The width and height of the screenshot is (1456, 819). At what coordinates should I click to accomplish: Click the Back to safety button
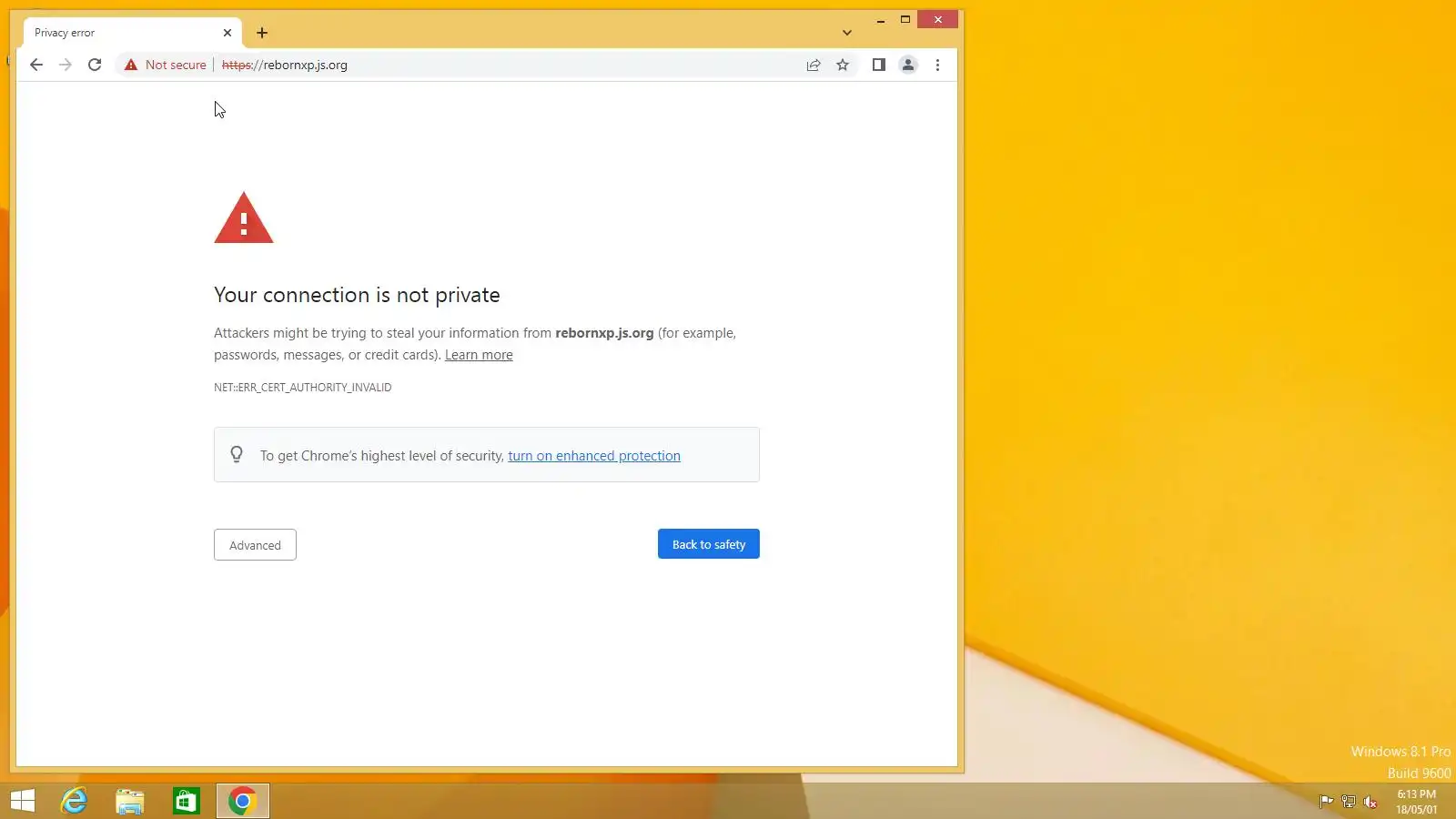[x=709, y=544]
